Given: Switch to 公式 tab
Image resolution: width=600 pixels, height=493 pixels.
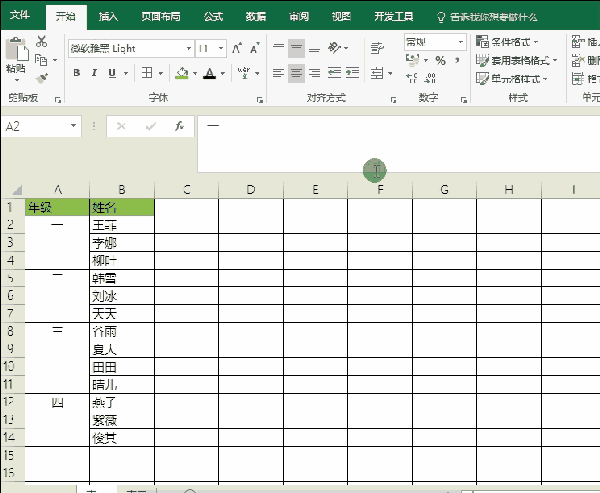Looking at the screenshot, I should click(x=213, y=16).
